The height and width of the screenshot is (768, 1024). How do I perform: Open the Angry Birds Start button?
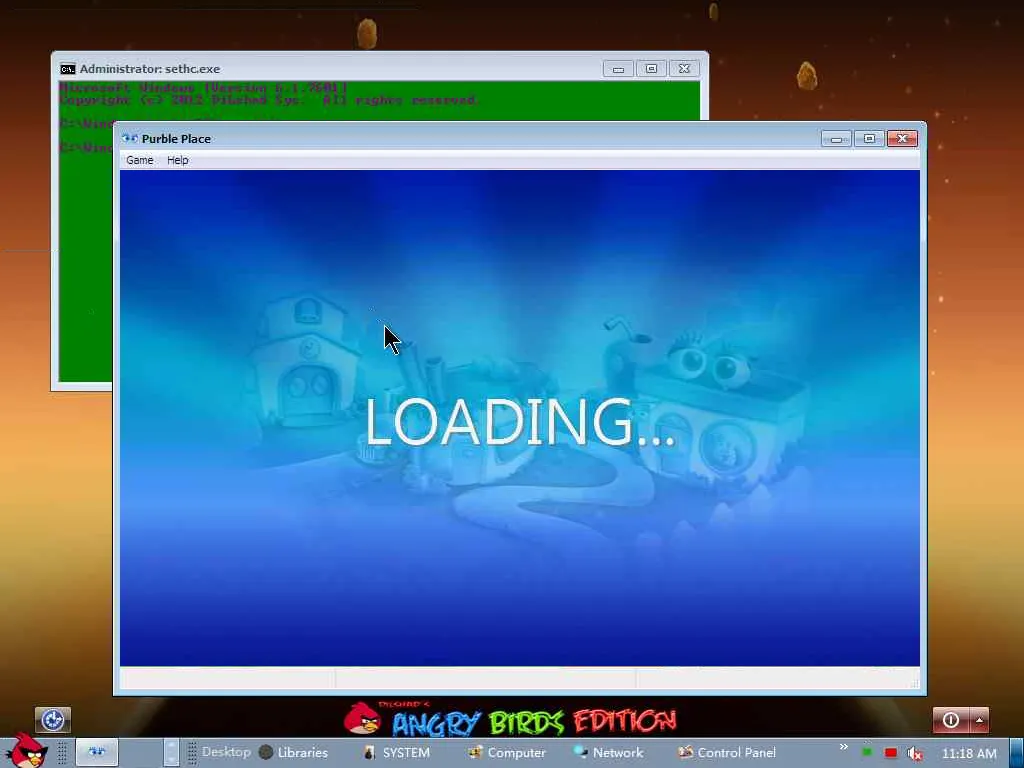coord(26,751)
